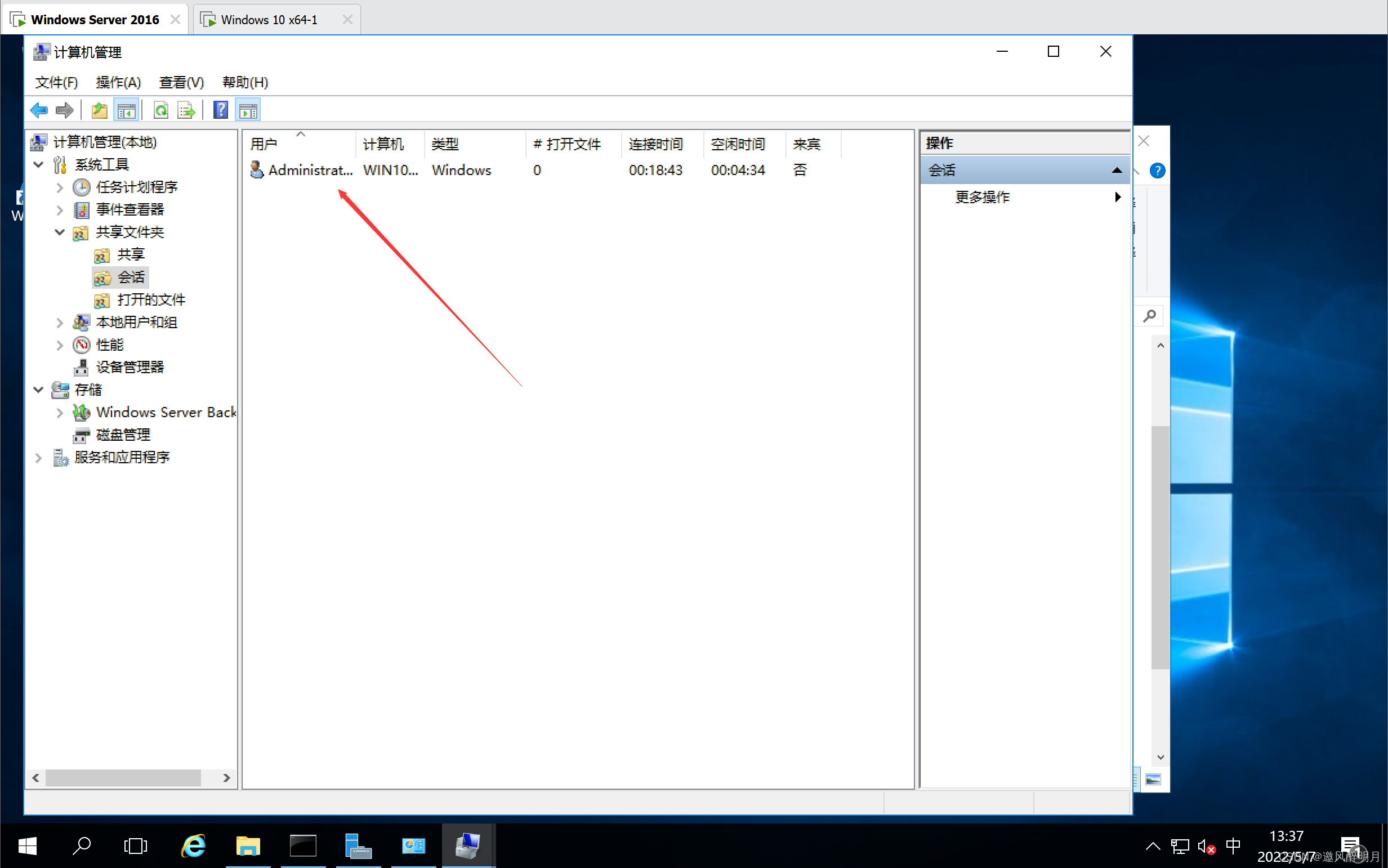The width and height of the screenshot is (1388, 868).
Task: Expand the 事件查看器 node chevron
Action: 60,209
